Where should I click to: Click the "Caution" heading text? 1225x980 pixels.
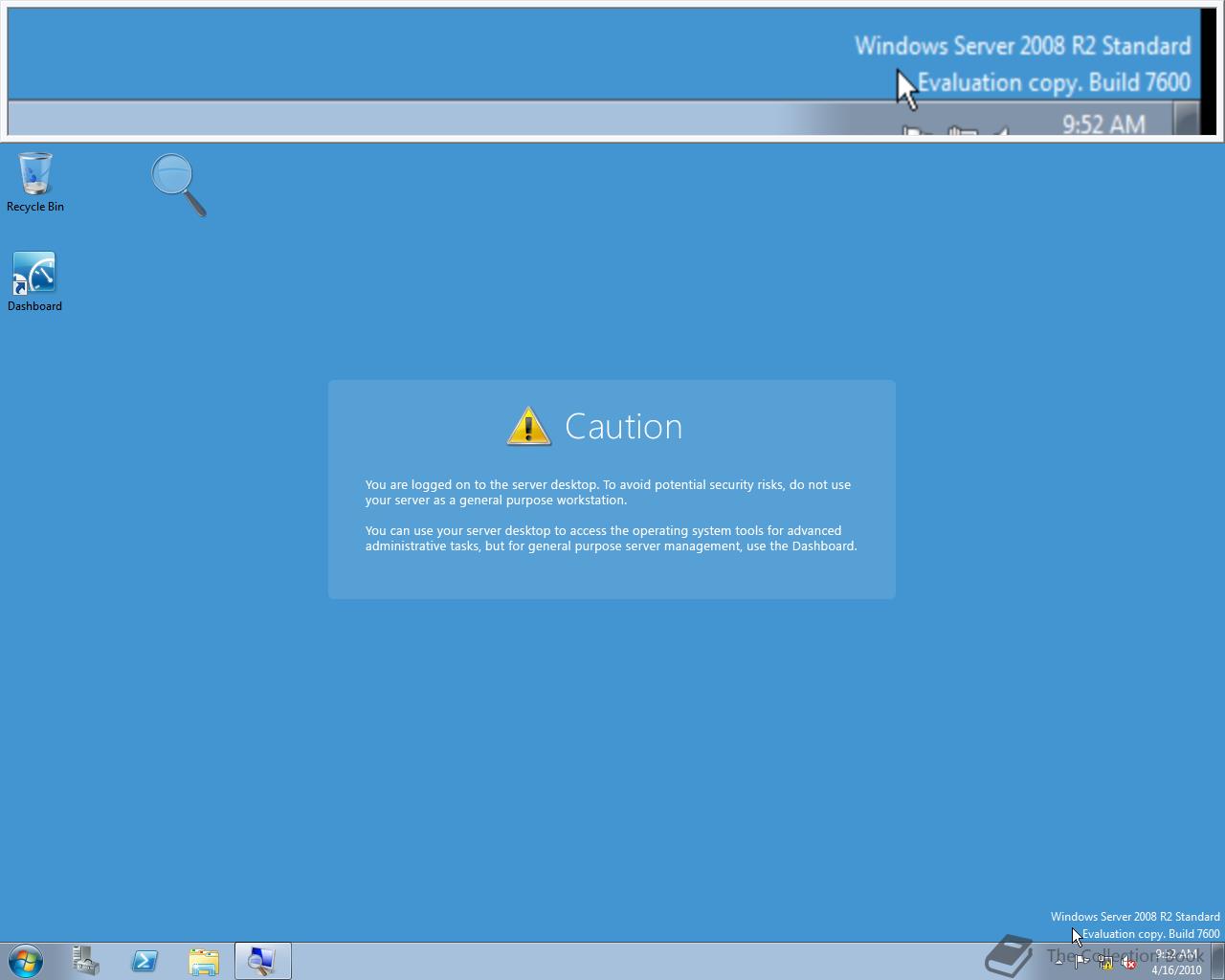(x=623, y=426)
